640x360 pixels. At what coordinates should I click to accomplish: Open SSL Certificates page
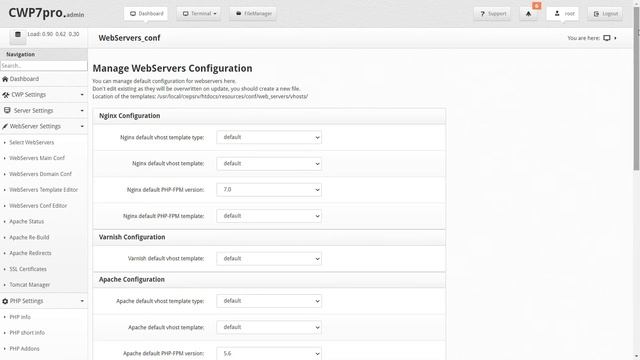pos(28,269)
